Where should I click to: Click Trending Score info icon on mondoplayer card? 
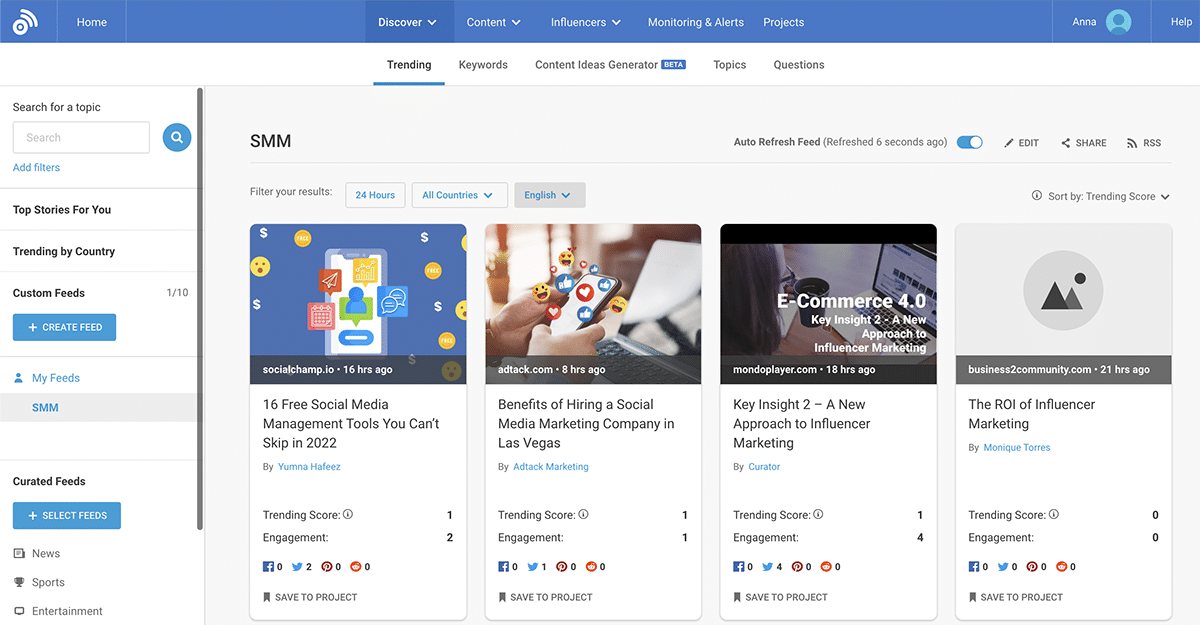[x=818, y=514]
